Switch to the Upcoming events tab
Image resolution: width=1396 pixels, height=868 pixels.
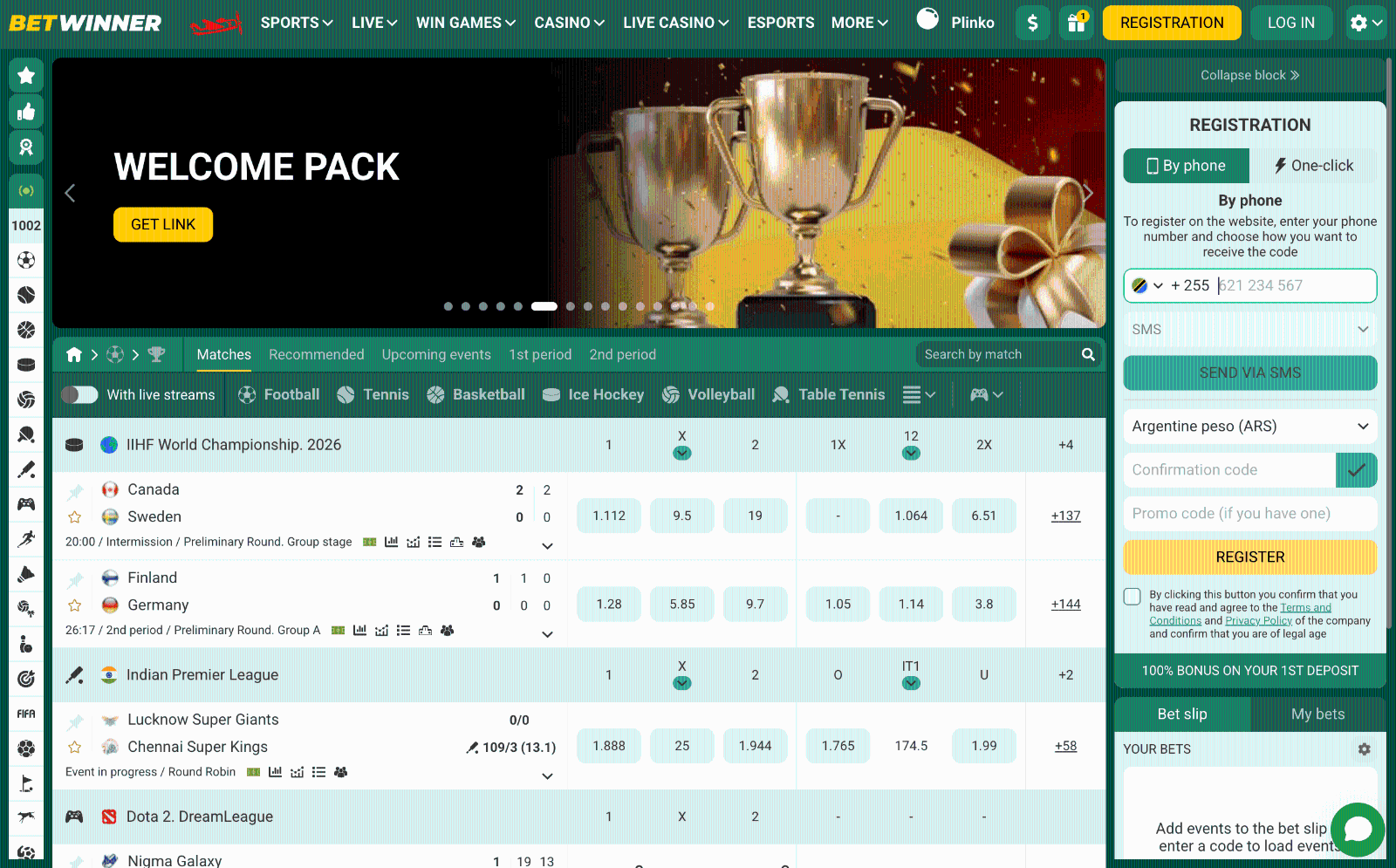point(436,354)
